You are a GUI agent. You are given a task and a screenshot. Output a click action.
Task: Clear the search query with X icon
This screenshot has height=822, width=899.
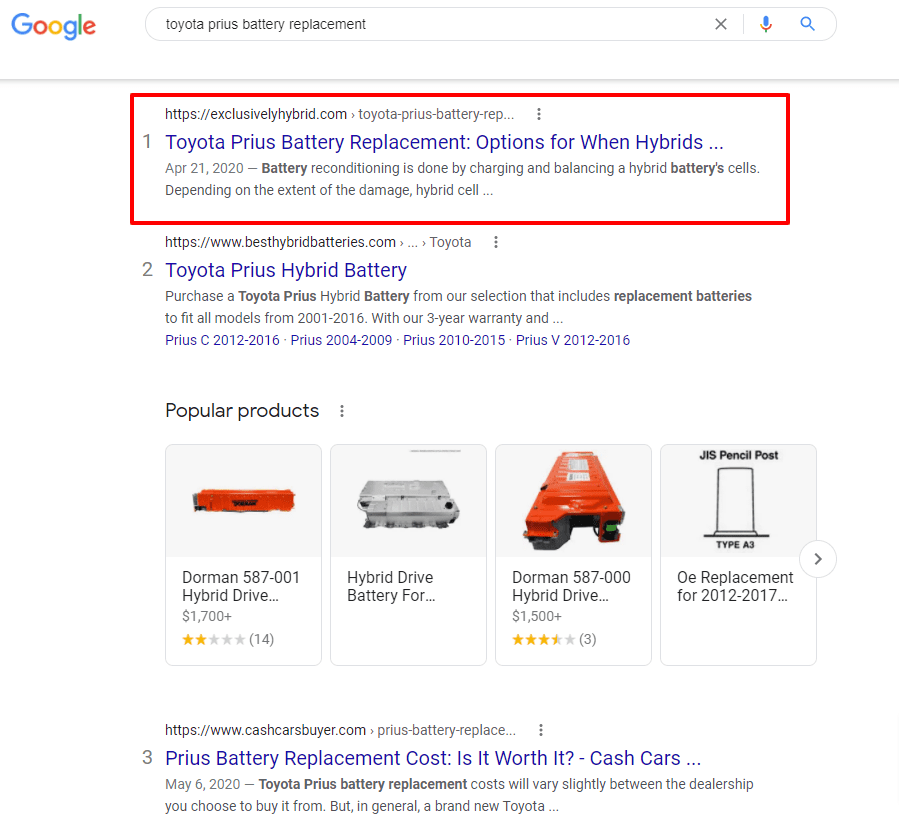(721, 24)
